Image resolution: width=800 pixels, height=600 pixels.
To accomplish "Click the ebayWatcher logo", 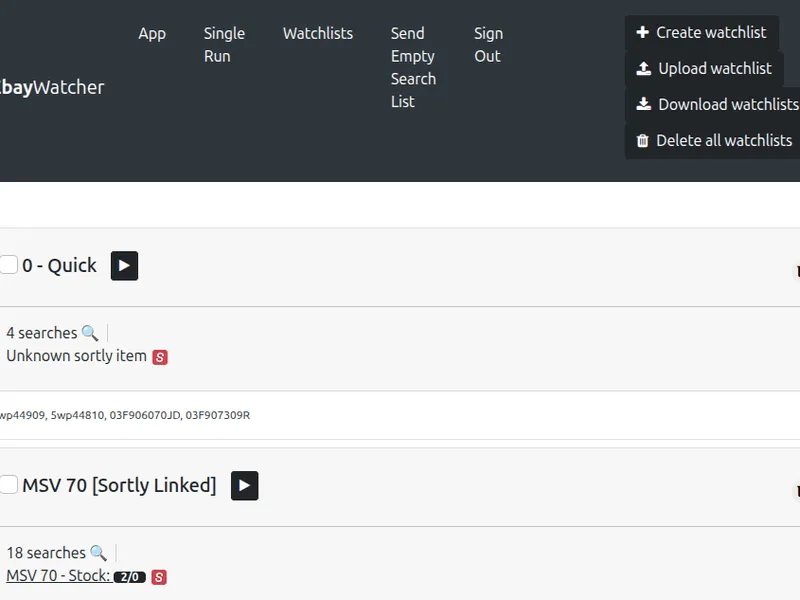I will pyautogui.click(x=52, y=87).
